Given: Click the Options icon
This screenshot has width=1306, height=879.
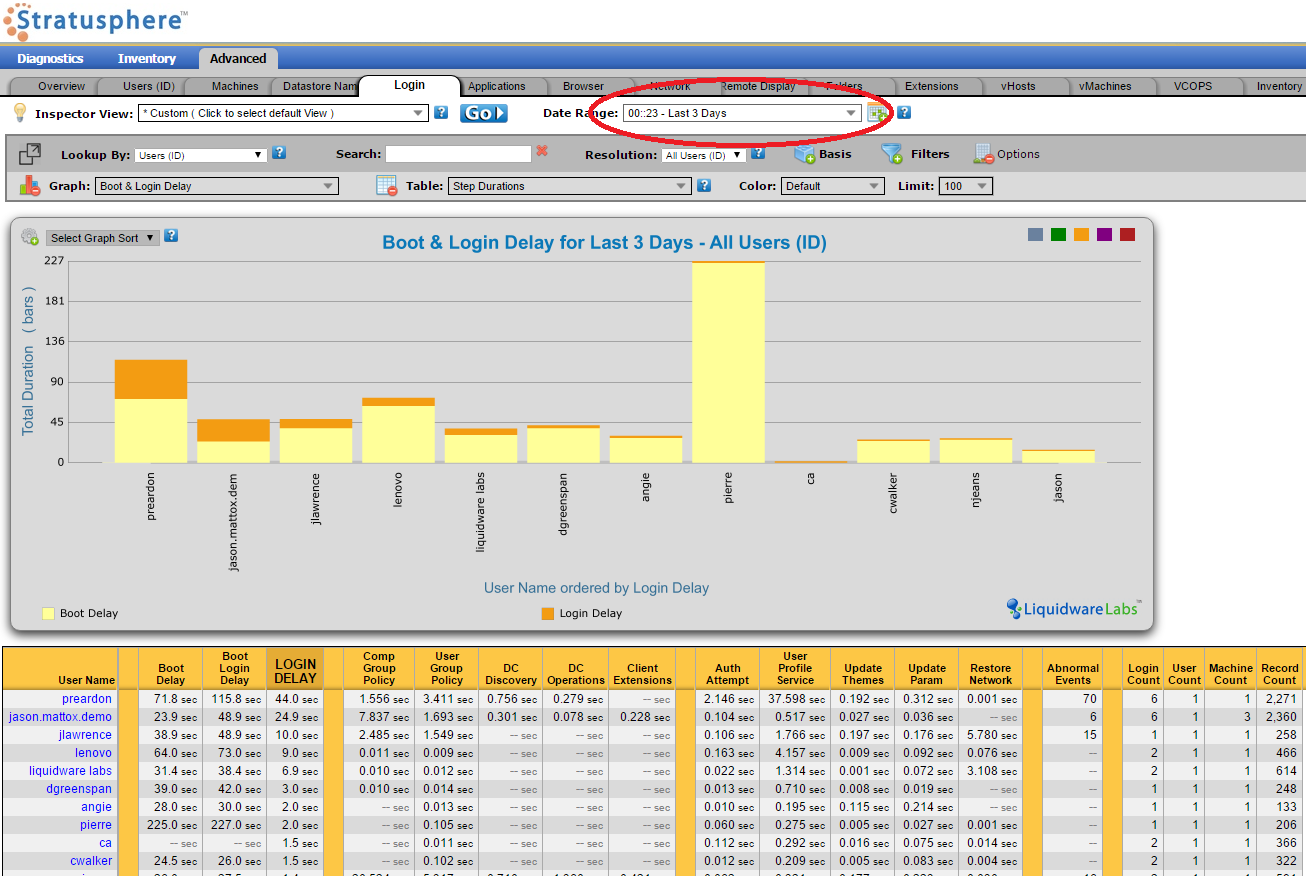Looking at the screenshot, I should click(983, 154).
